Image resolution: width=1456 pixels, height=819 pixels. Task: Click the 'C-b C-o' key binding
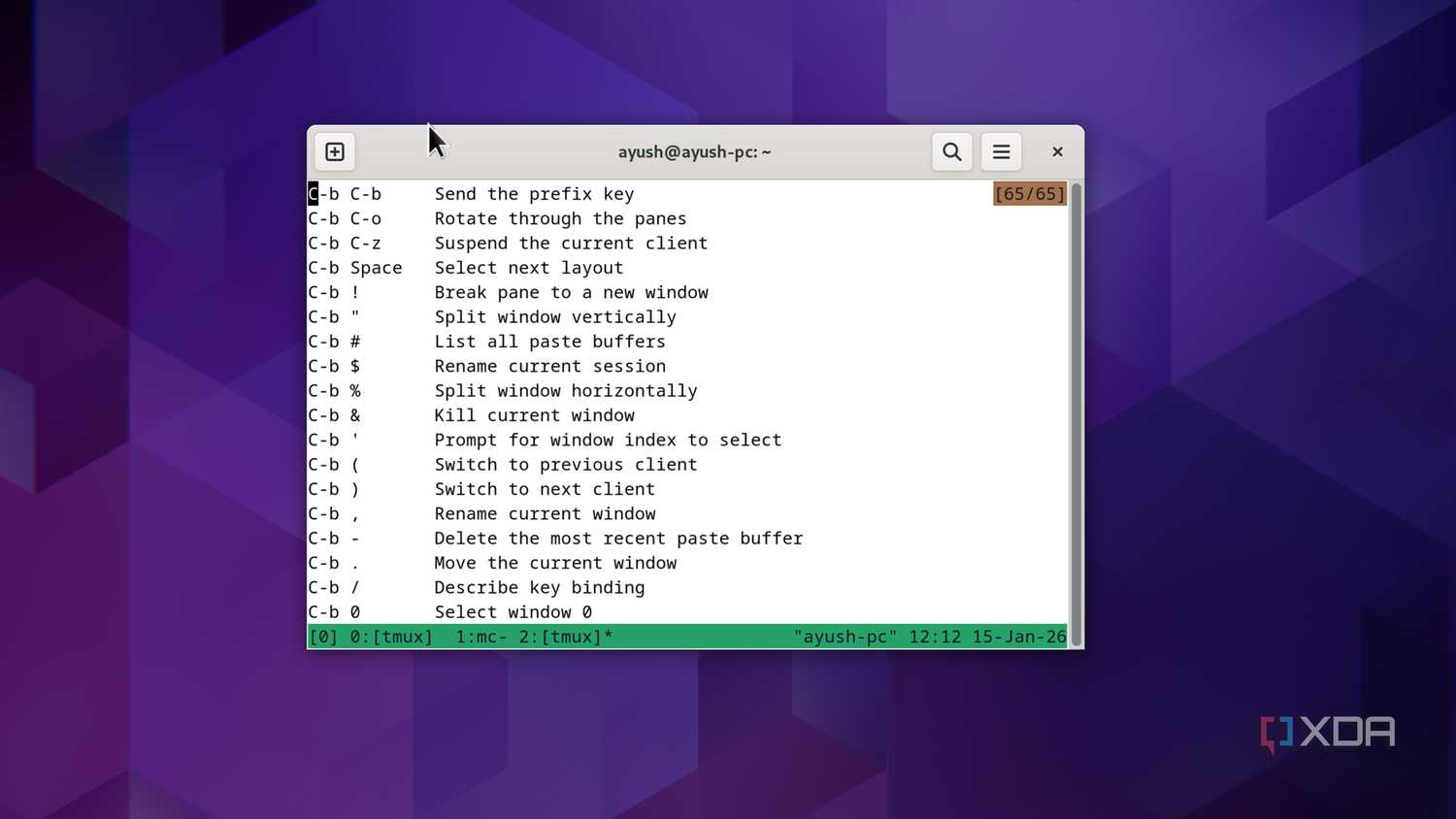[x=345, y=218]
